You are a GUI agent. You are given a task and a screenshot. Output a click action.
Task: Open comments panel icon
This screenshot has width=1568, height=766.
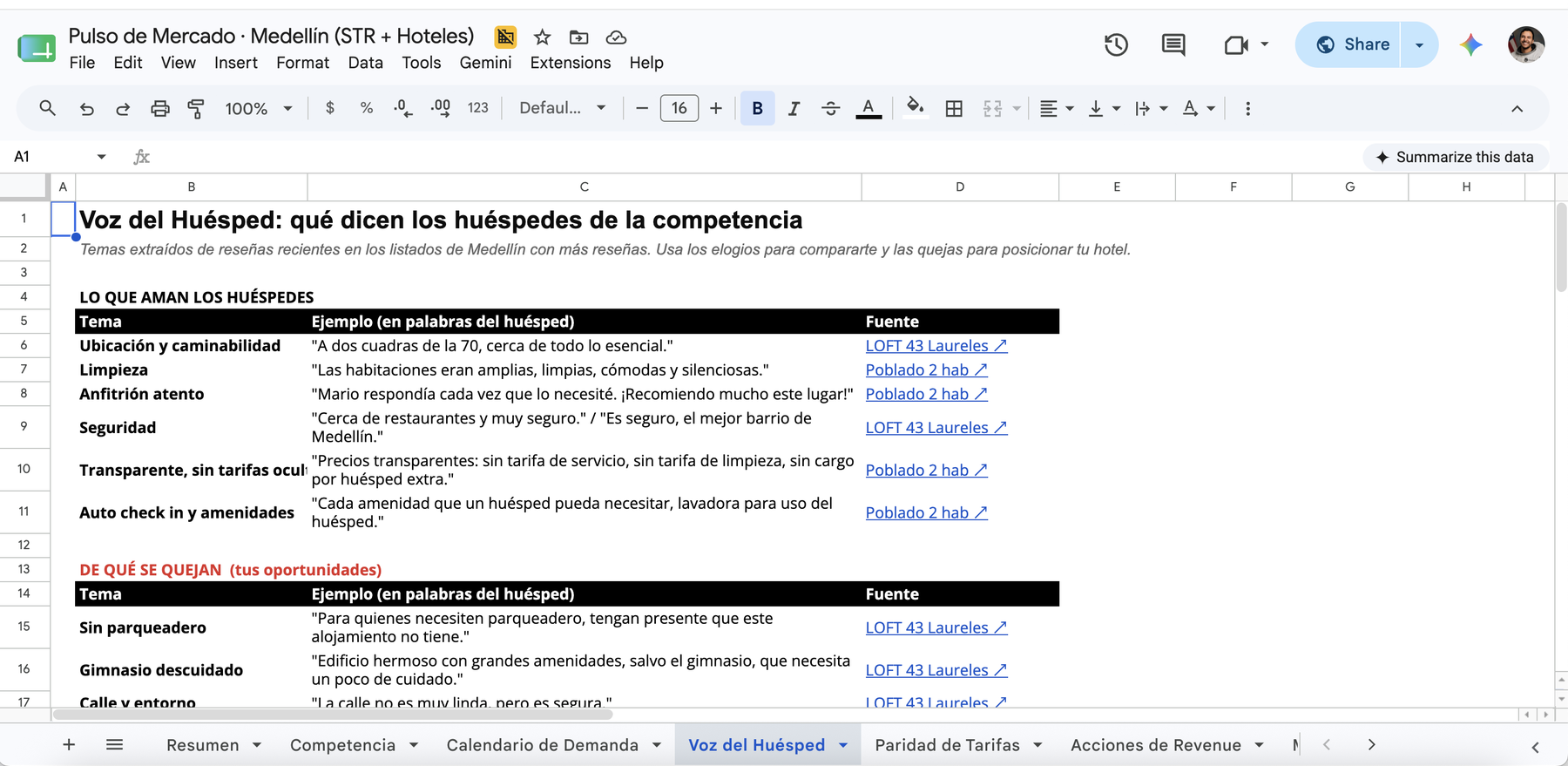[1173, 44]
